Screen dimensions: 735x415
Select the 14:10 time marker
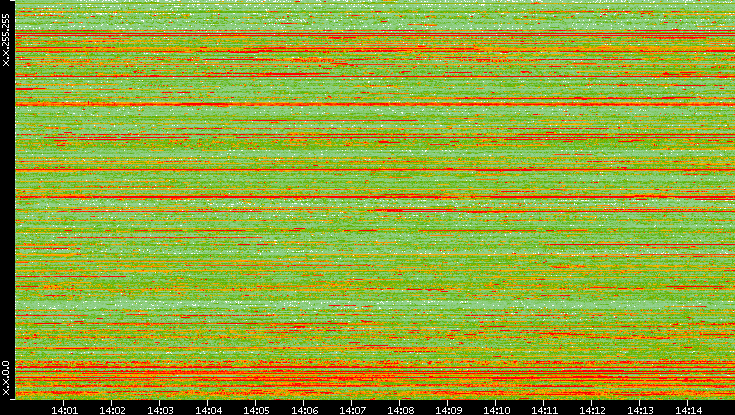click(496, 409)
